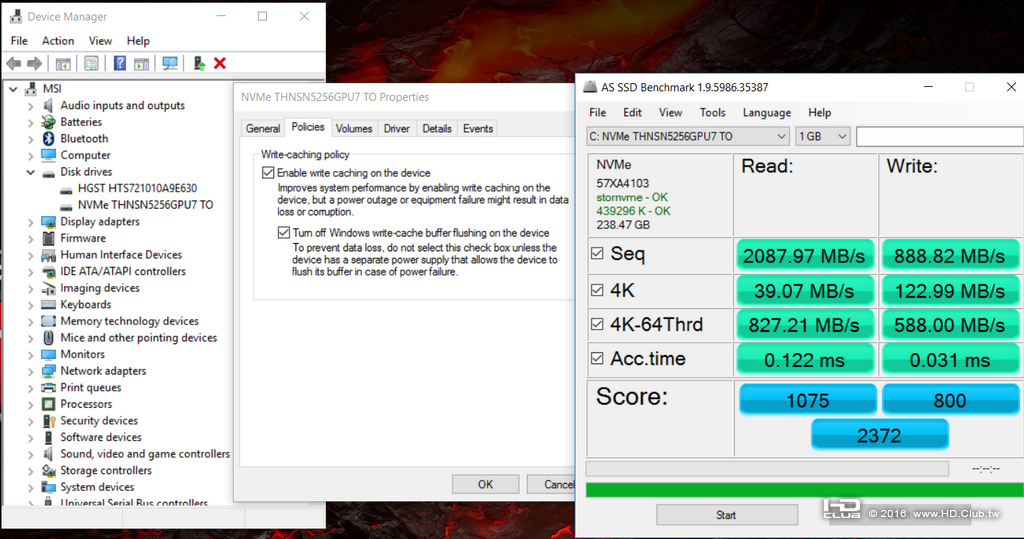Click the red X Uninstall device icon
Screen dimensions: 1024x539
[x=220, y=63]
